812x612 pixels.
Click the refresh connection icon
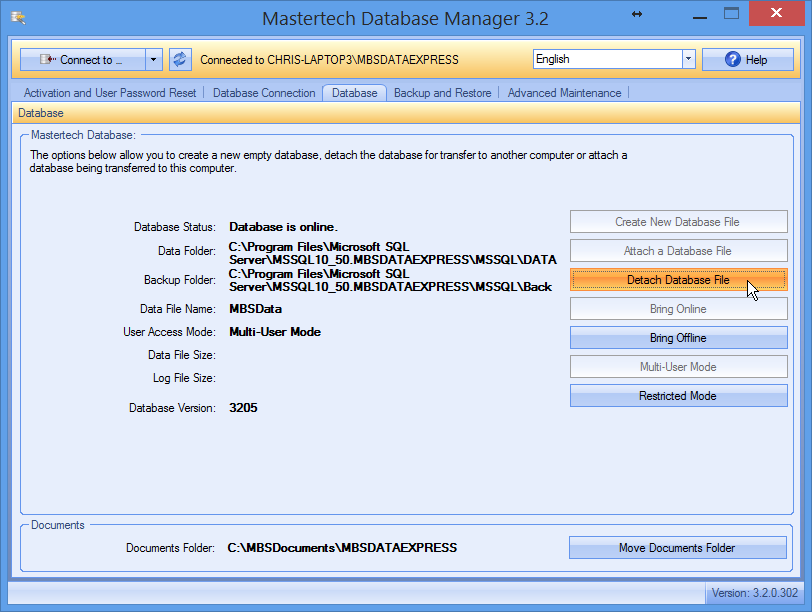(180, 60)
